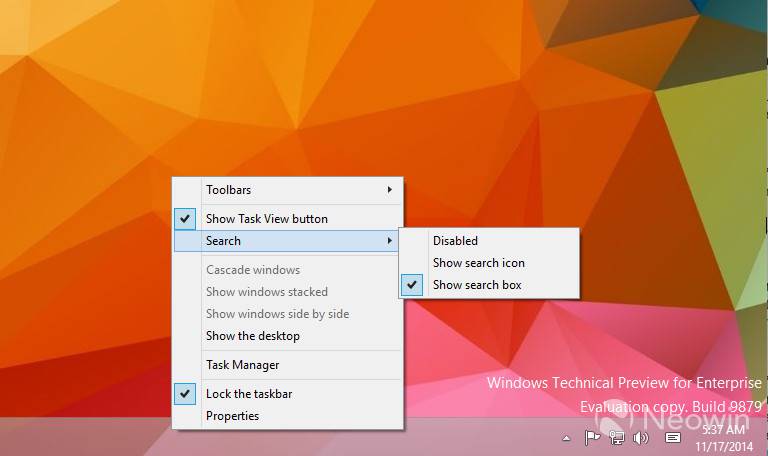Viewport: 768px width, 456px height.
Task: Choose Disabled in the Search submenu
Action: click(489, 240)
